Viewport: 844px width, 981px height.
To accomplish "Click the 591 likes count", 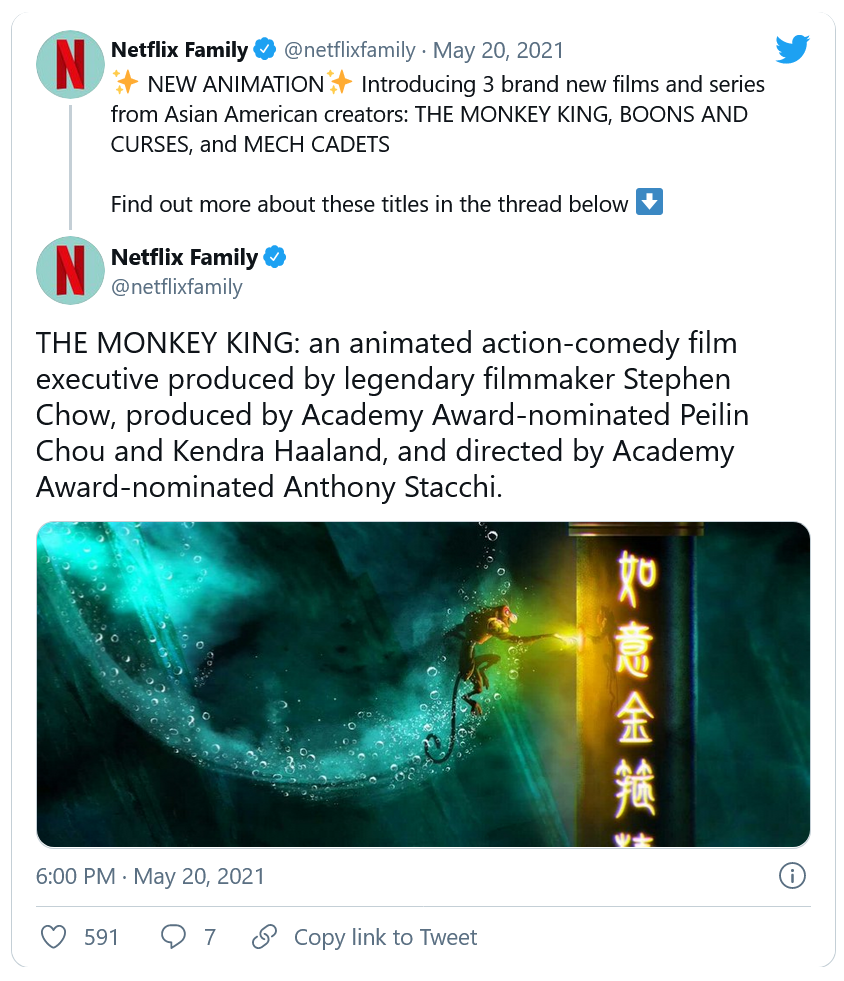I will [101, 937].
